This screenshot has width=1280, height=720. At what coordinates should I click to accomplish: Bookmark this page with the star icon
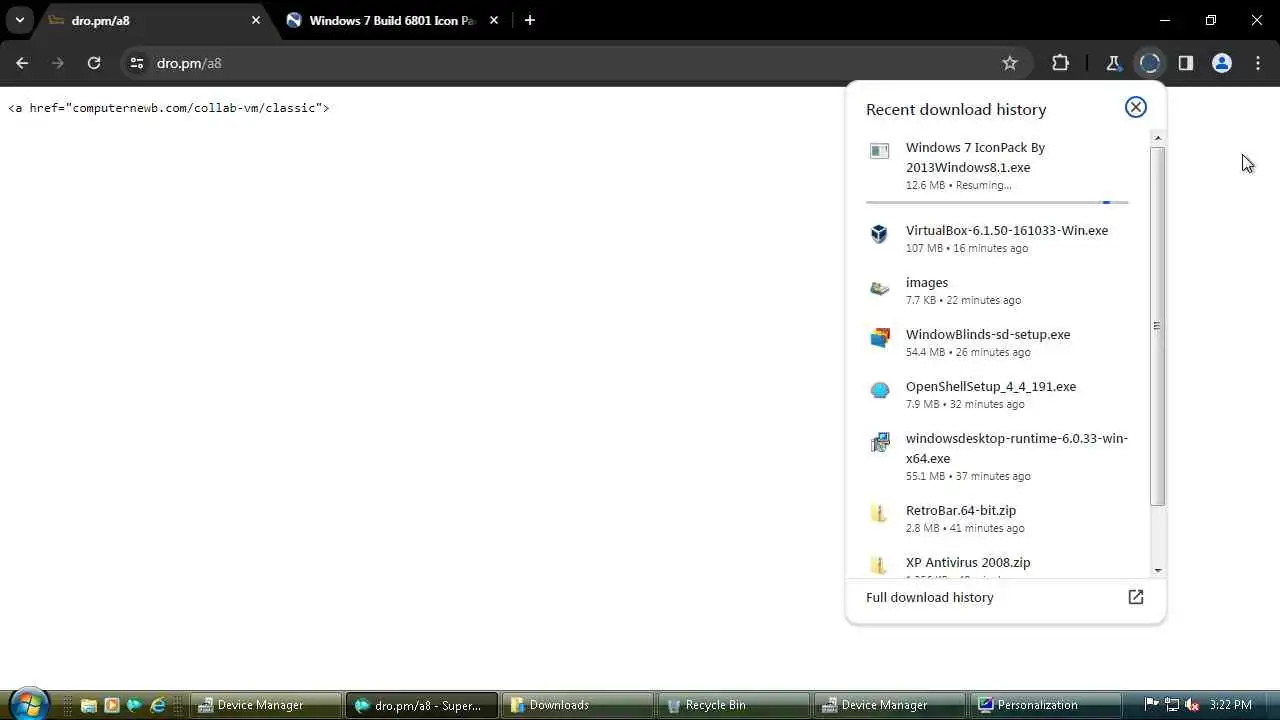coord(1010,63)
